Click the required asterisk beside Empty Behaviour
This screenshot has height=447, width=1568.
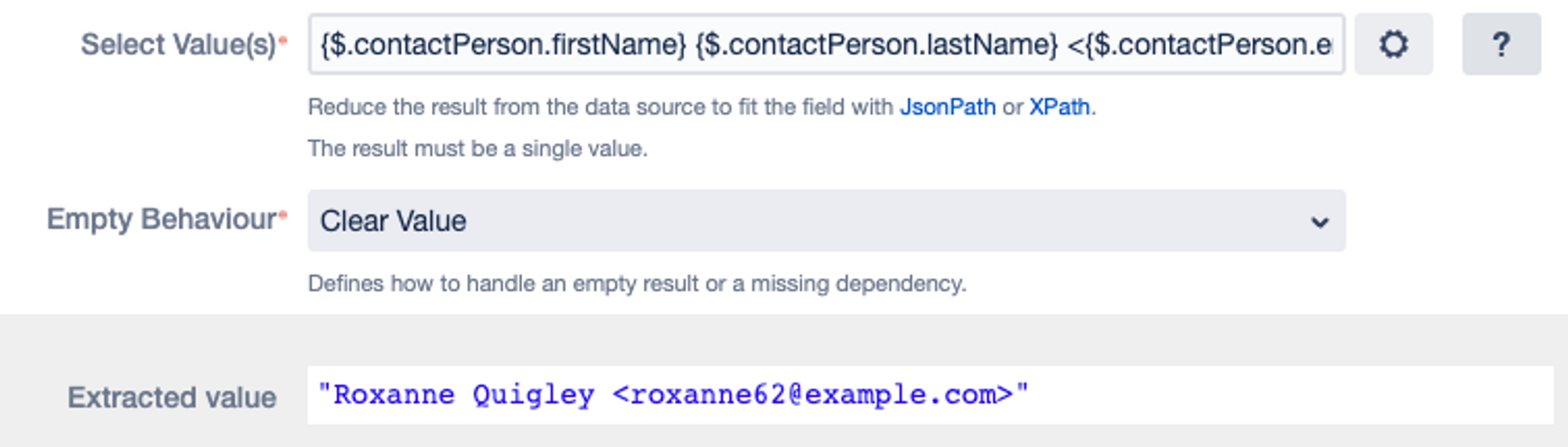[283, 214]
